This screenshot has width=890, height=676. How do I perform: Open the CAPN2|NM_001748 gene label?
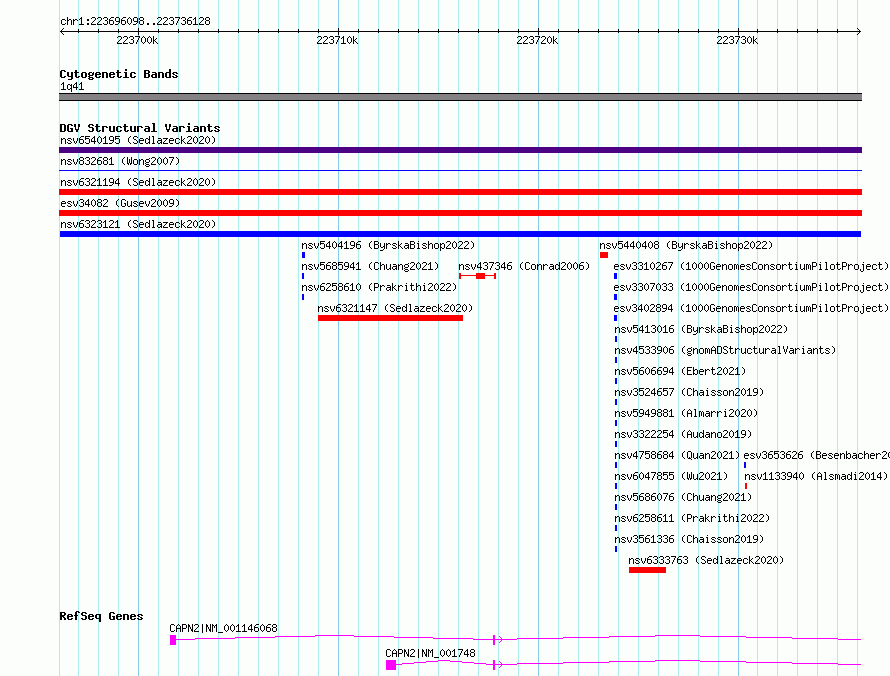coord(430,653)
